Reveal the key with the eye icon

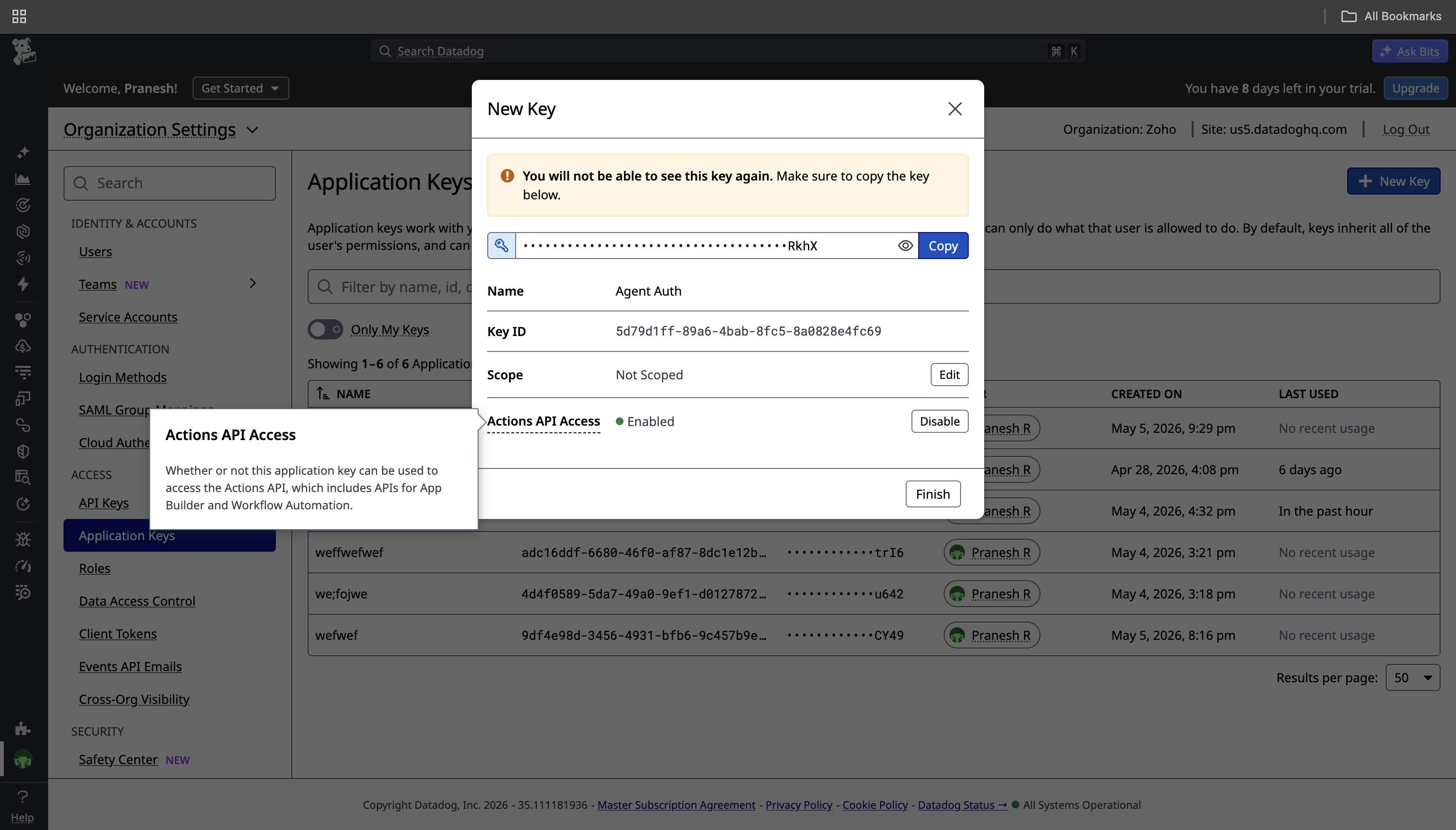click(905, 246)
